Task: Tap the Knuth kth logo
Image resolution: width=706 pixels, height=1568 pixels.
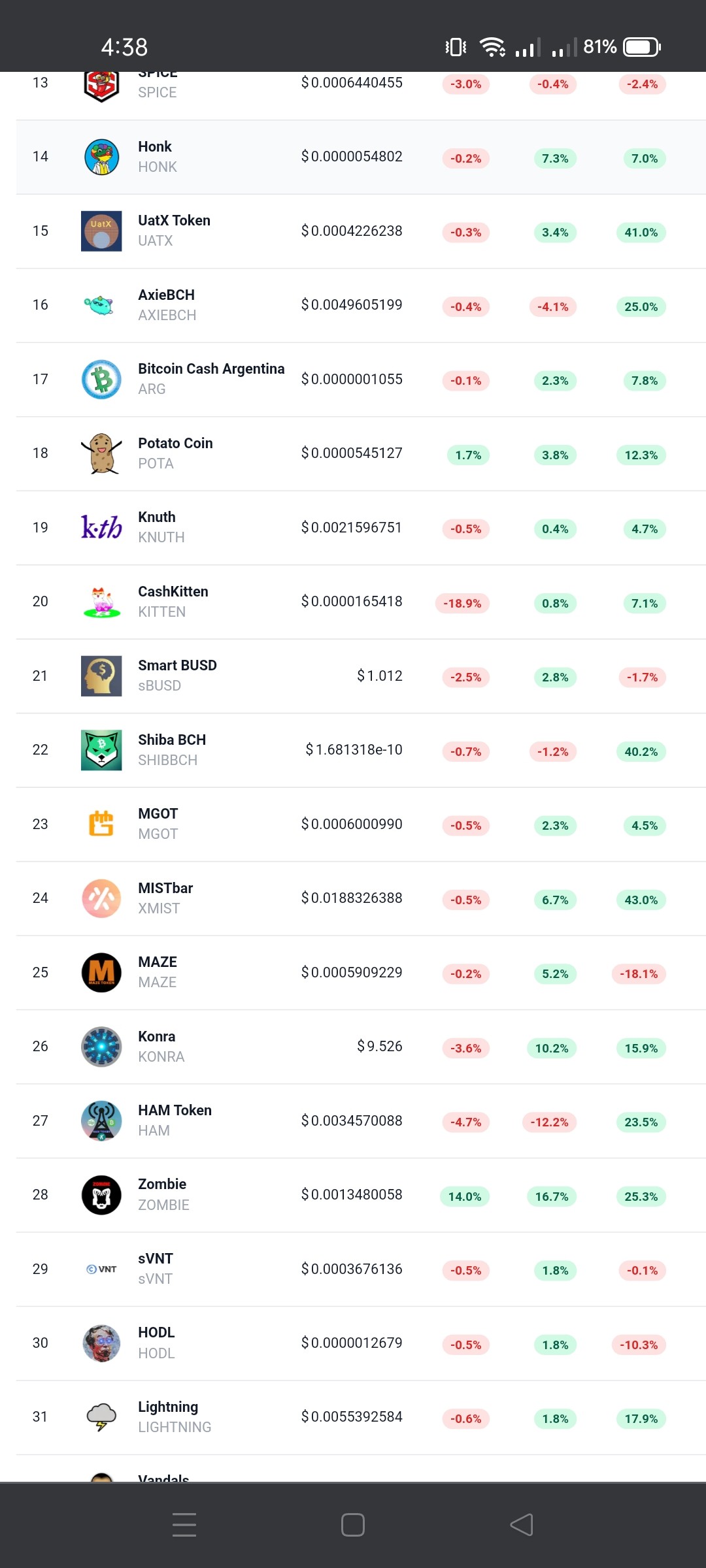Action: tap(101, 527)
